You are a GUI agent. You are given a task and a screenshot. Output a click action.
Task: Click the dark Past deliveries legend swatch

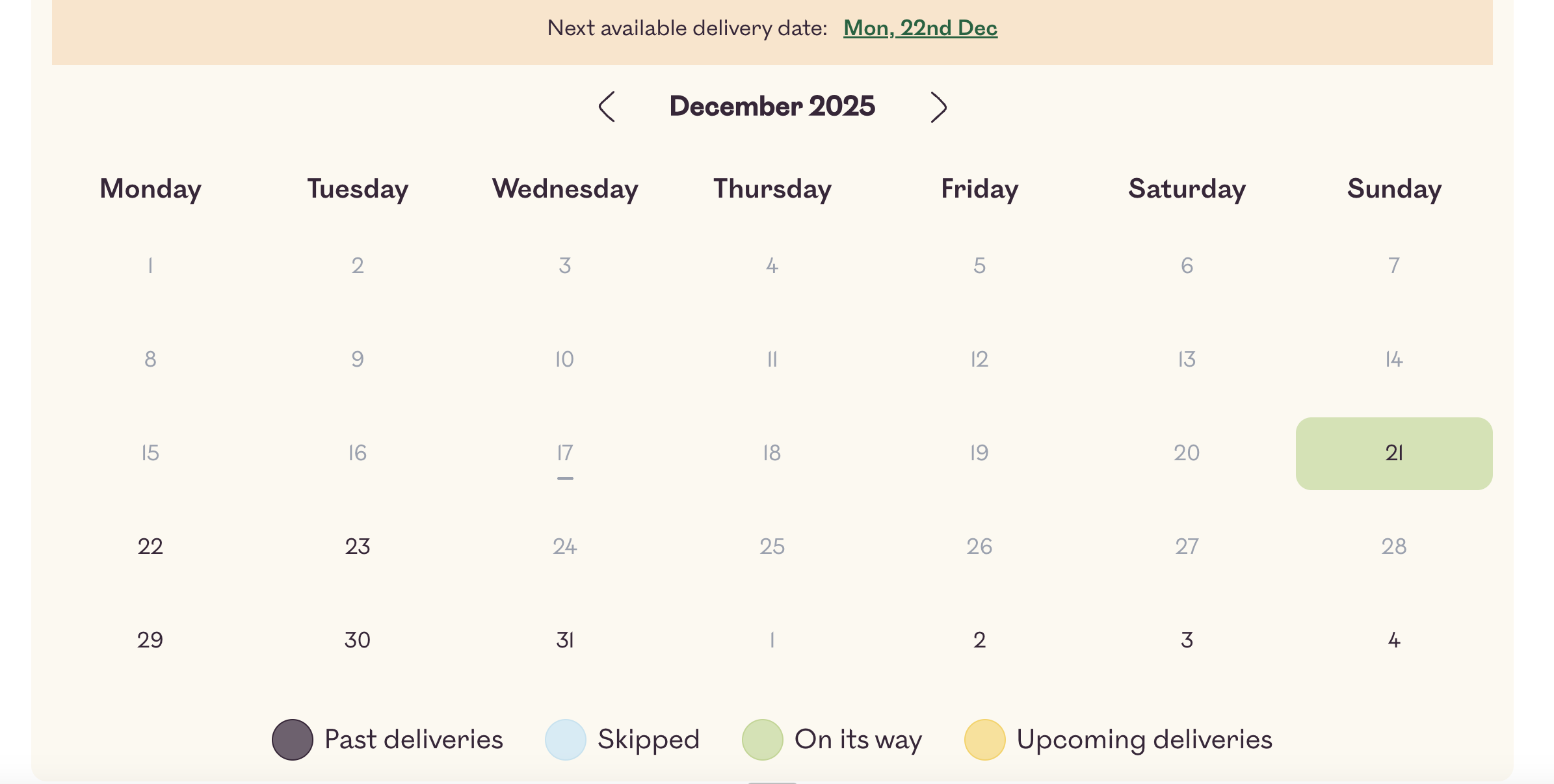pos(293,740)
